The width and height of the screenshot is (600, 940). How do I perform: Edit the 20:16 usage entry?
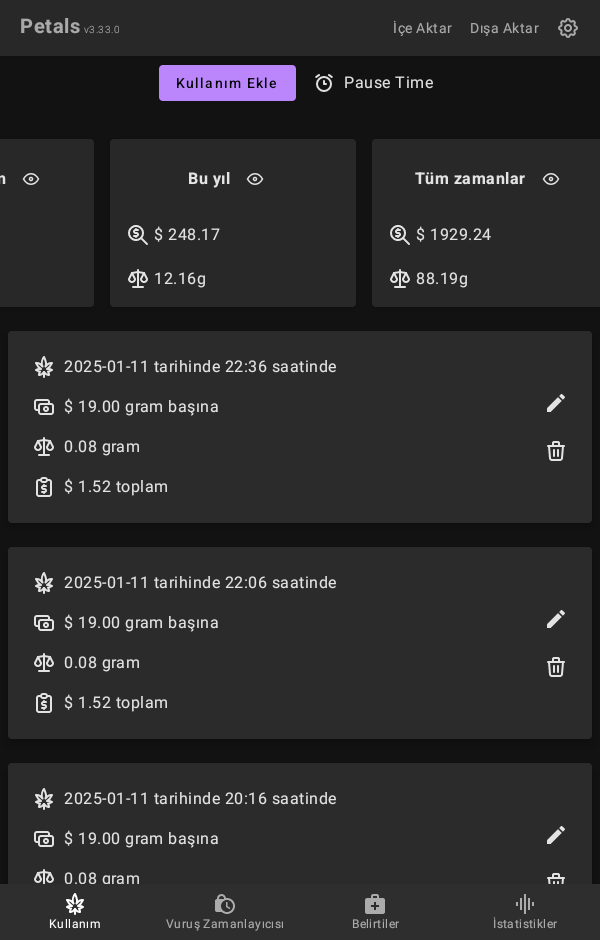click(x=556, y=835)
